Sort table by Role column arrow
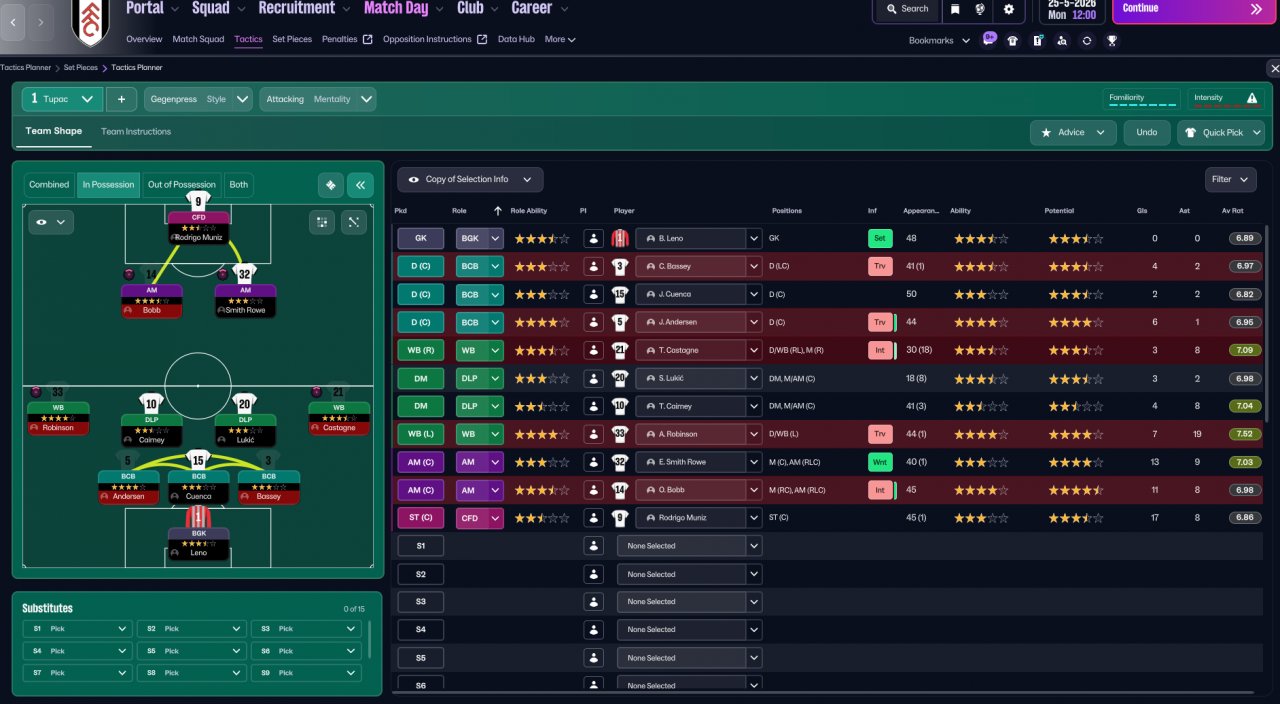This screenshot has height=704, width=1280. click(x=498, y=211)
